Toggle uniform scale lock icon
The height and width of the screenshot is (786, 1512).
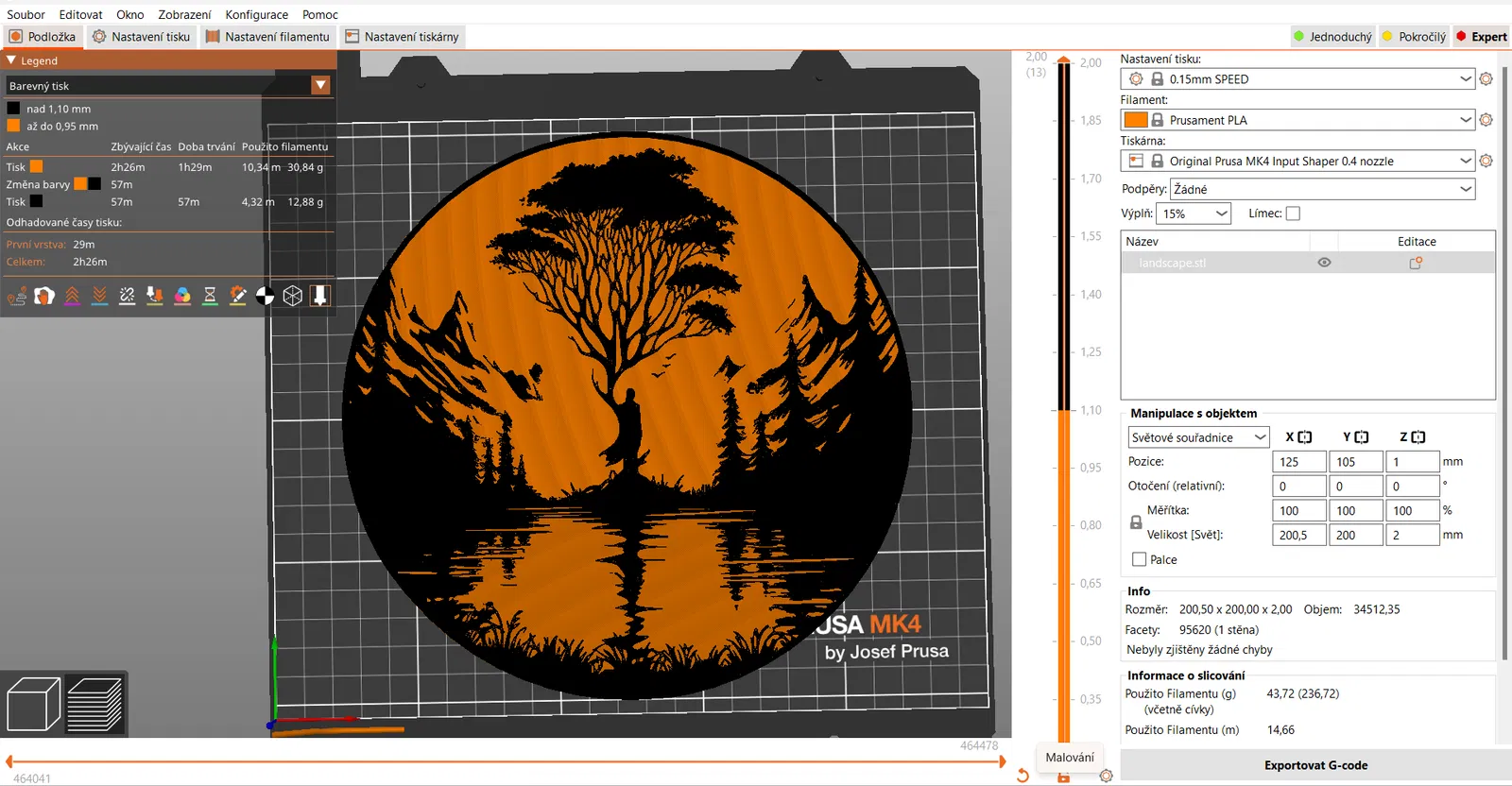point(1136,522)
